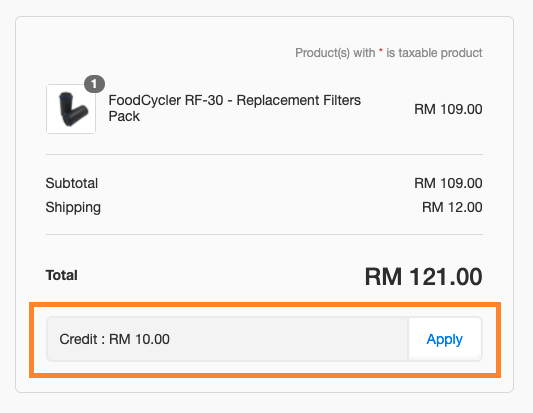Click the quantity badge showing 1
Viewport: 533px width, 413px height.
(94, 84)
